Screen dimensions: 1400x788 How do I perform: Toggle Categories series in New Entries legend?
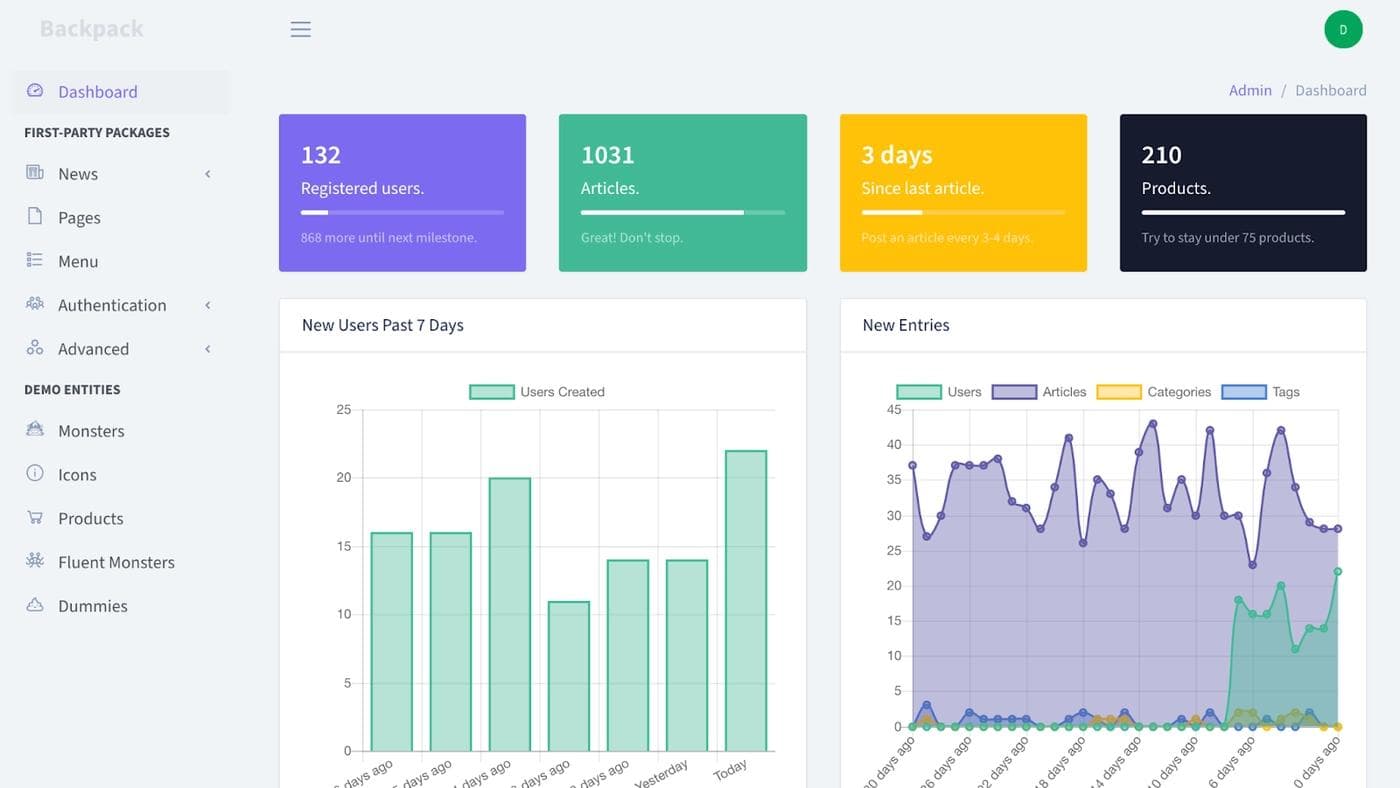[1154, 392]
